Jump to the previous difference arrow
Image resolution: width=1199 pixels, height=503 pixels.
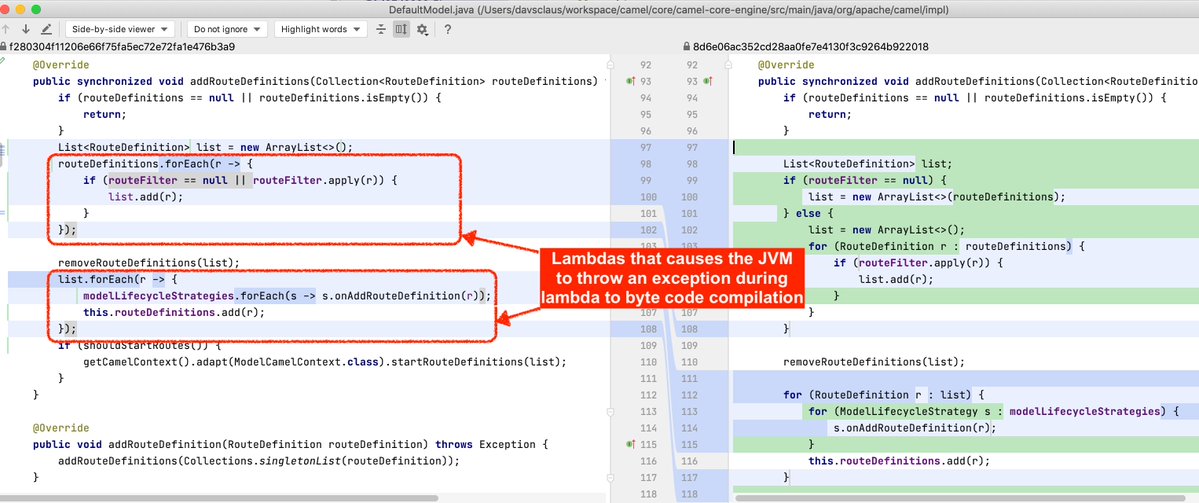(x=6, y=29)
